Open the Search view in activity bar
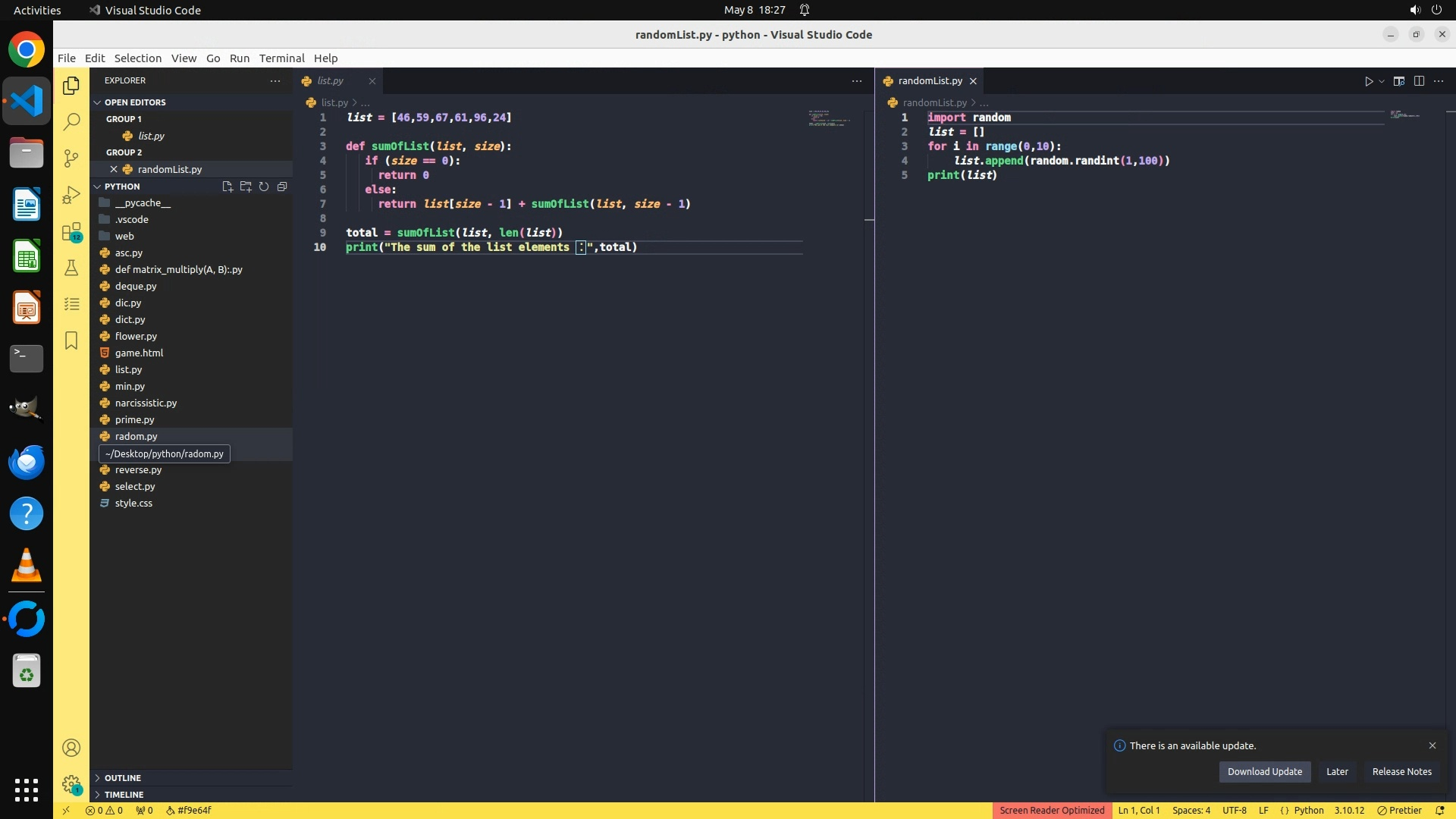This screenshot has width=1456, height=819. (x=71, y=121)
